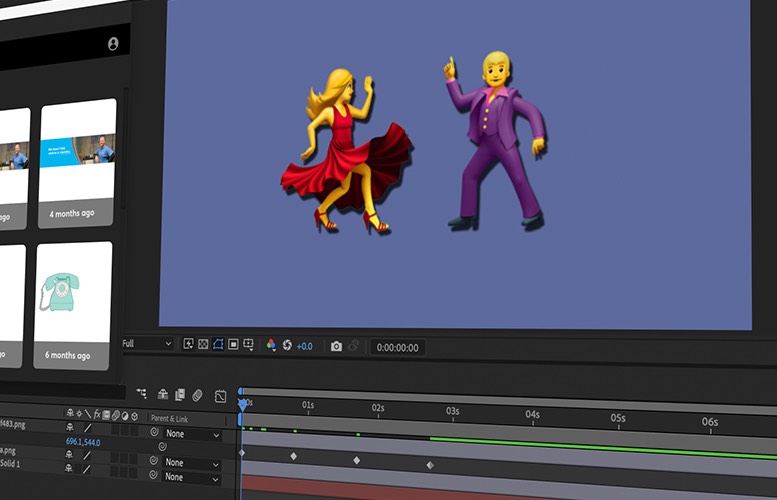Click the user account profile icon

113,44
